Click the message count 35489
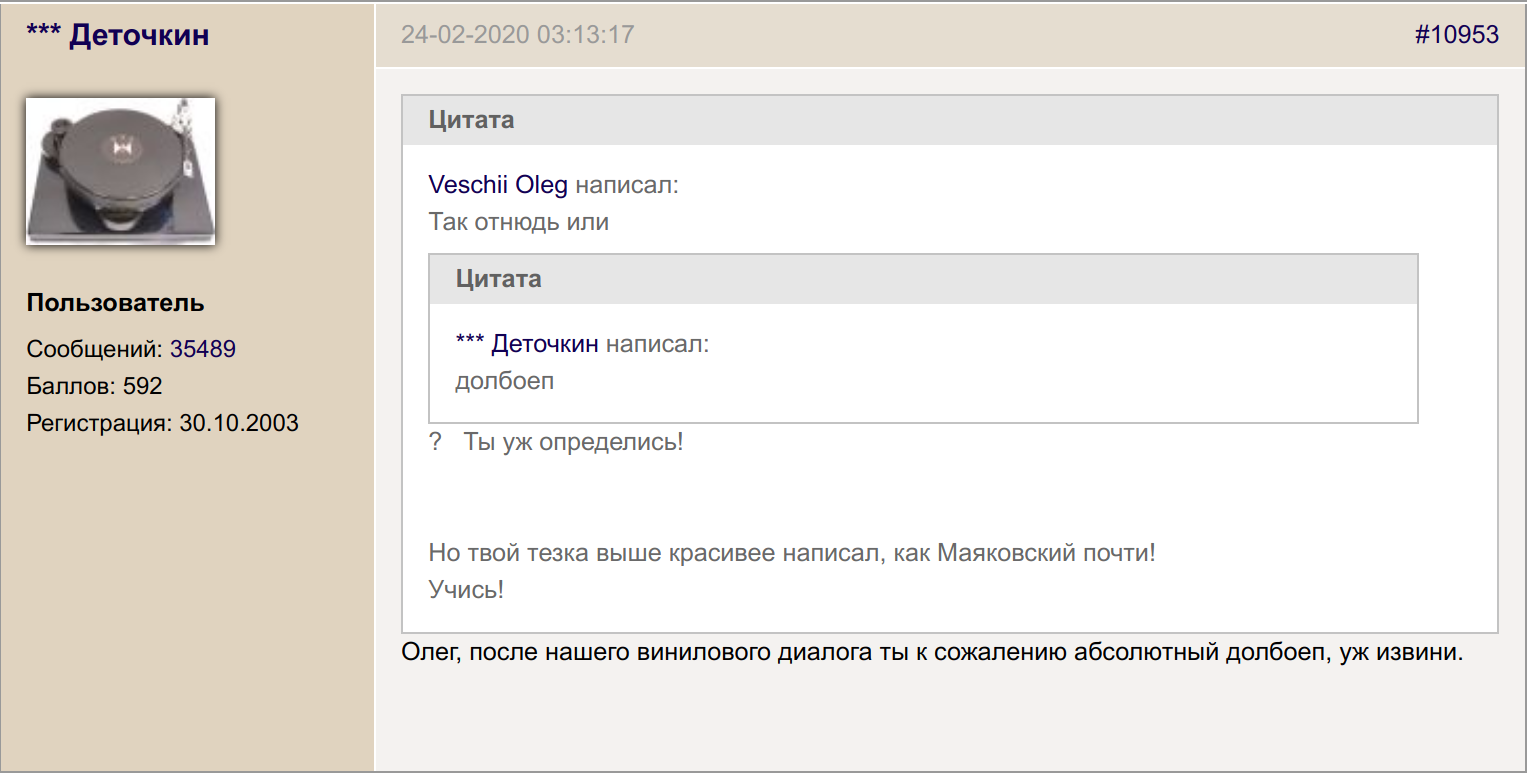 [x=203, y=349]
